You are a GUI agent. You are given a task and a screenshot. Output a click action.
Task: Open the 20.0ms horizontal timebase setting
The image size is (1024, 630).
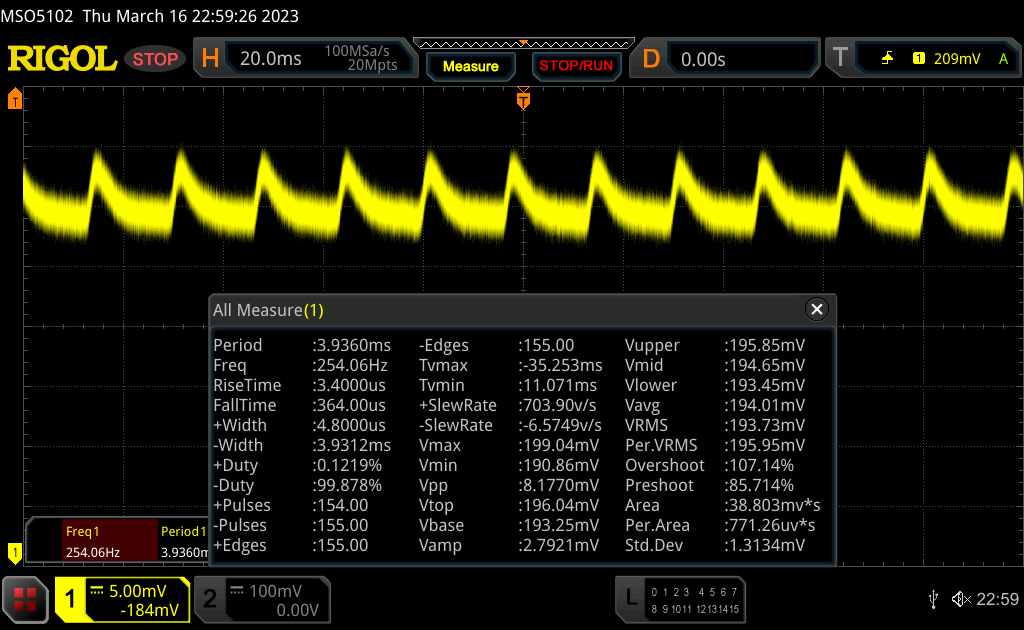click(x=271, y=59)
